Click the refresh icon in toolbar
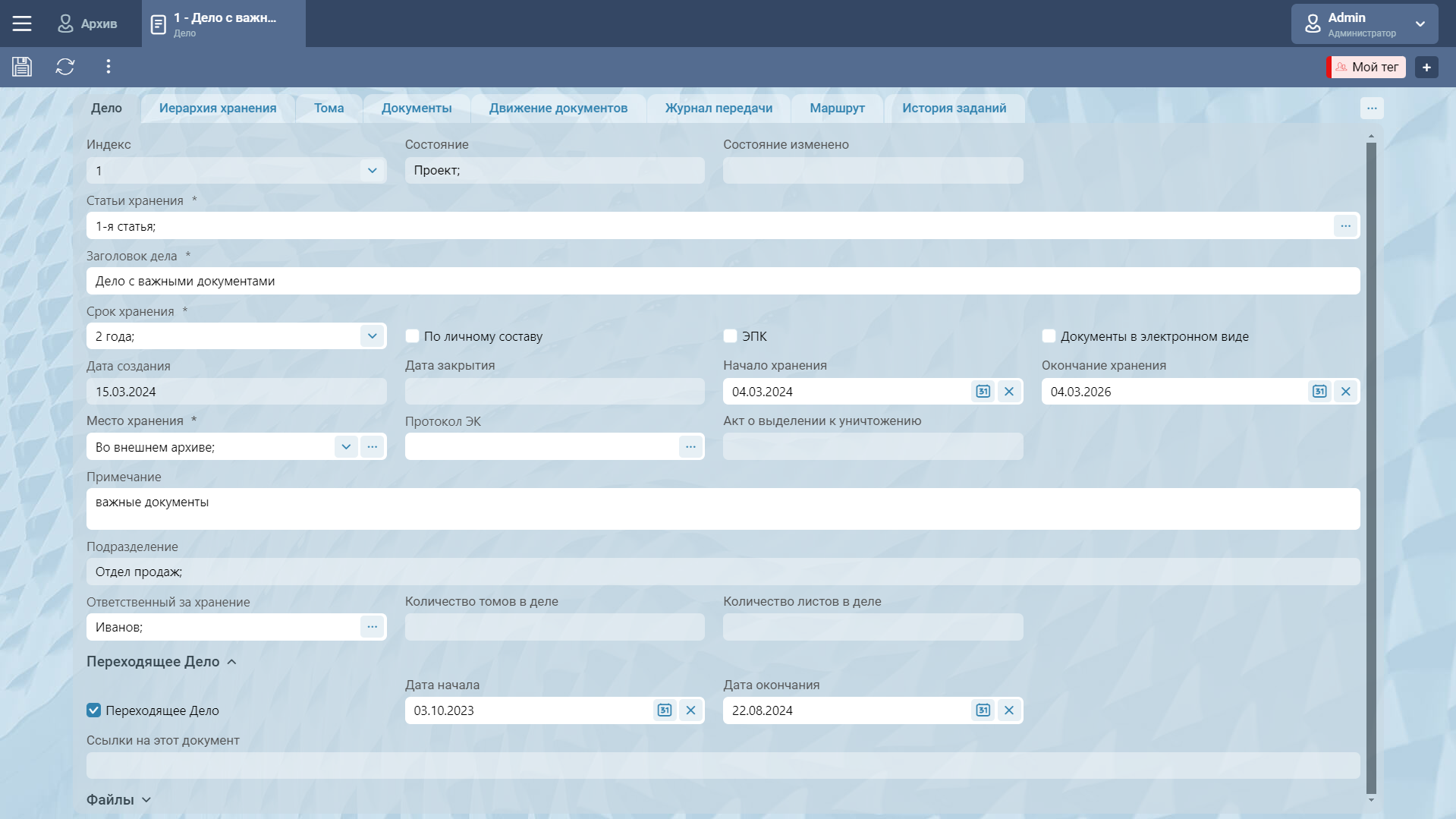The width and height of the screenshot is (1456, 819). [x=65, y=67]
